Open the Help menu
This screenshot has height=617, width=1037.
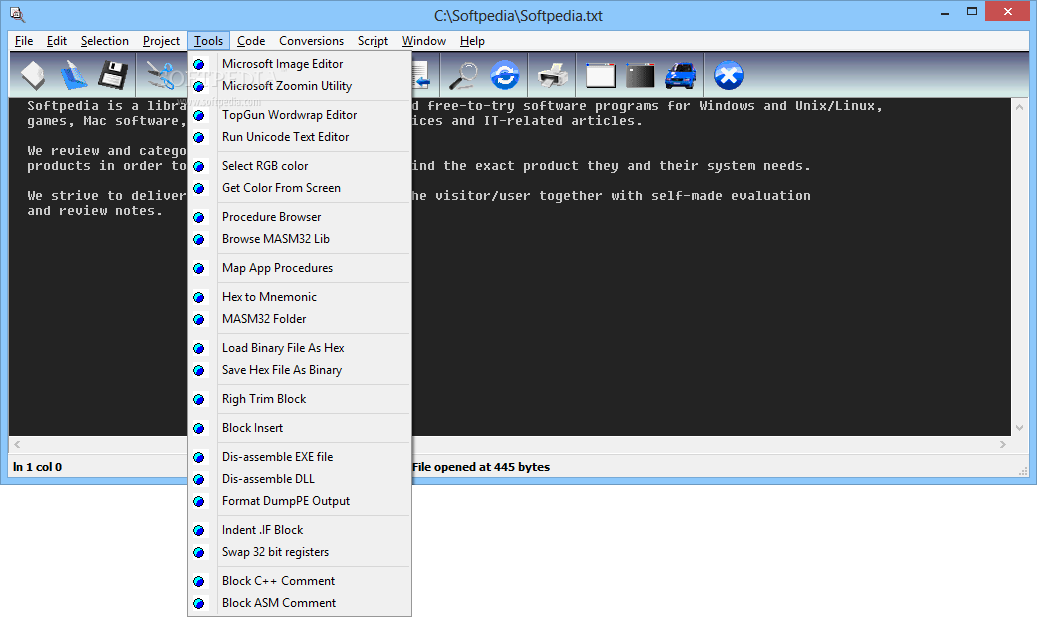(472, 41)
